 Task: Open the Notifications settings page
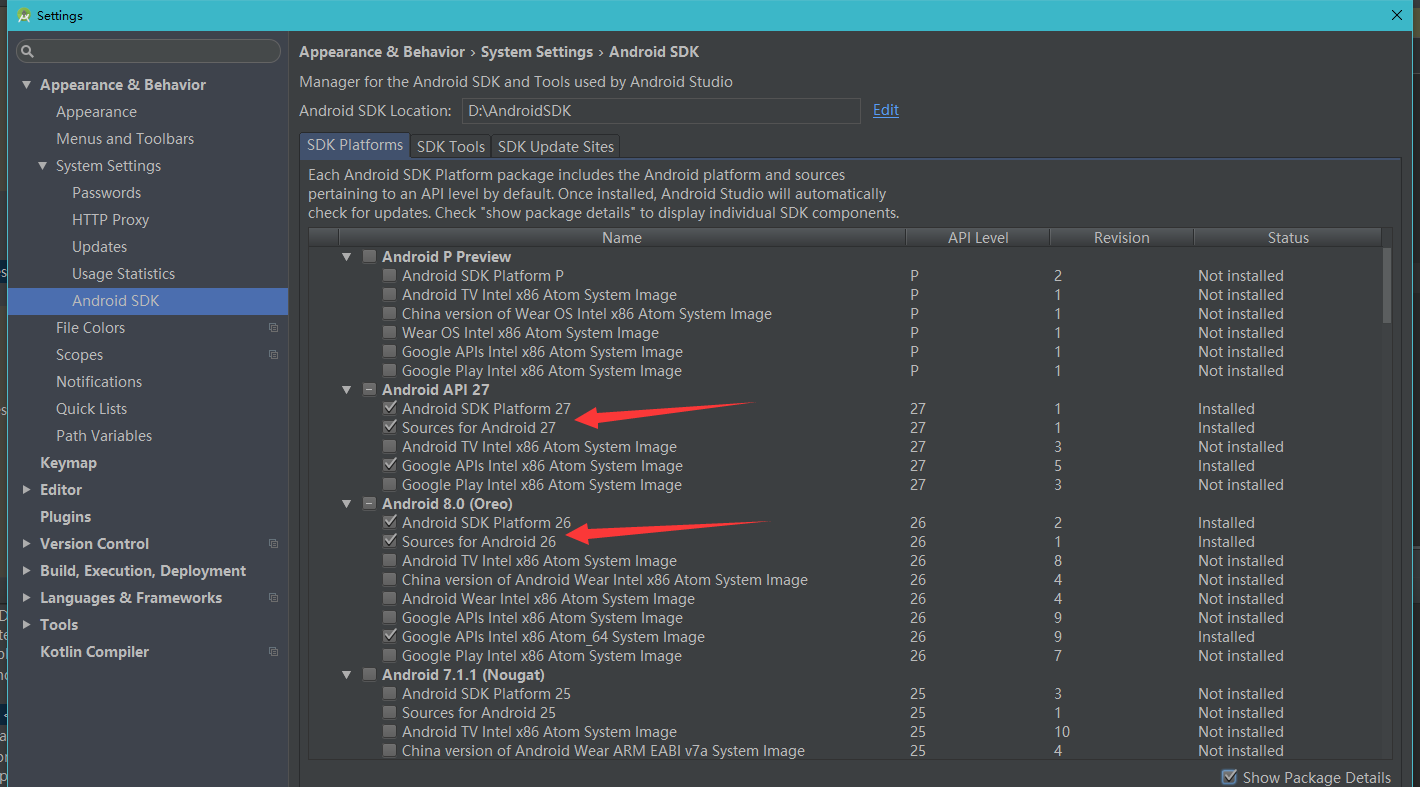pyautogui.click(x=99, y=382)
